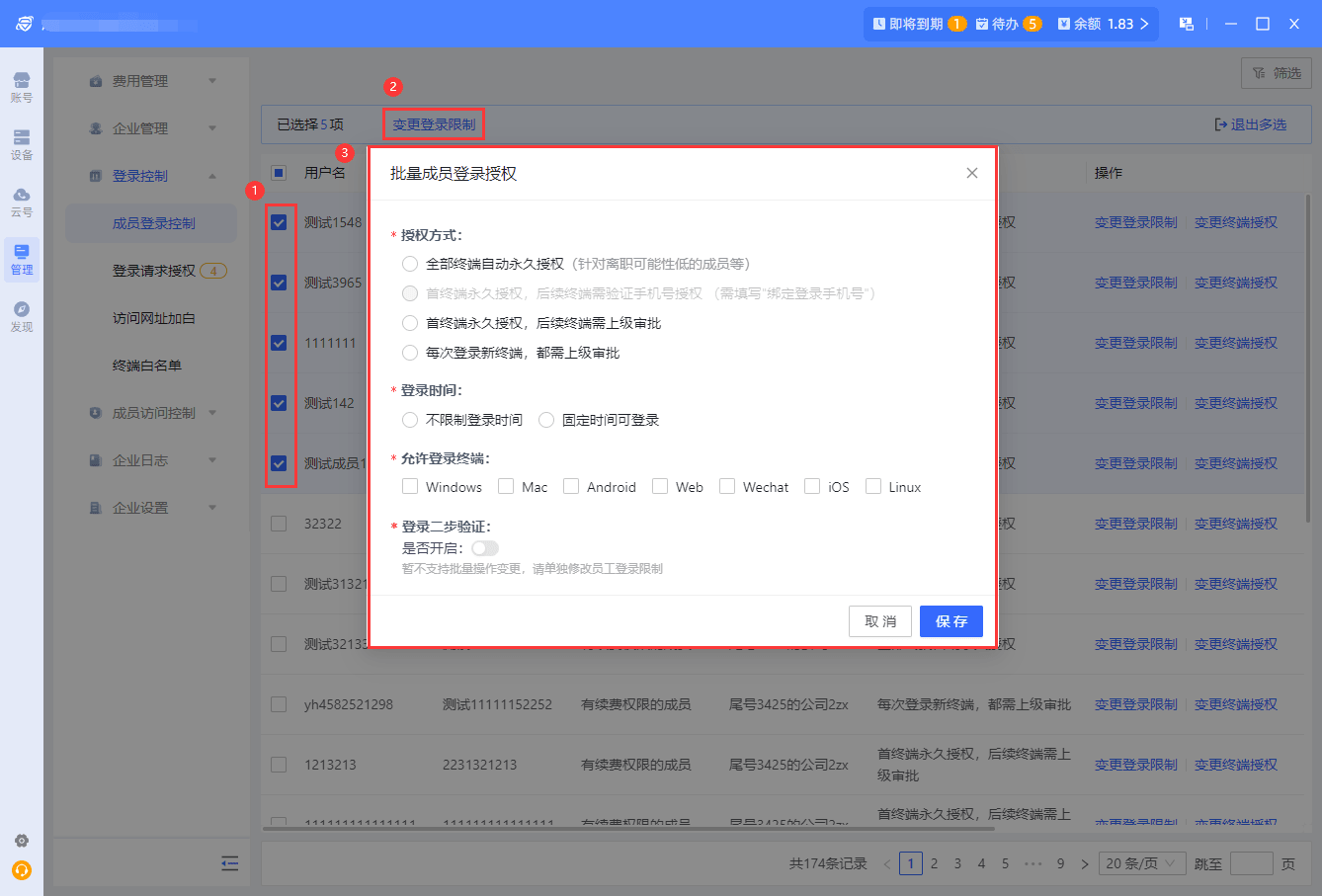Expand the 企业管理 menu

[151, 128]
